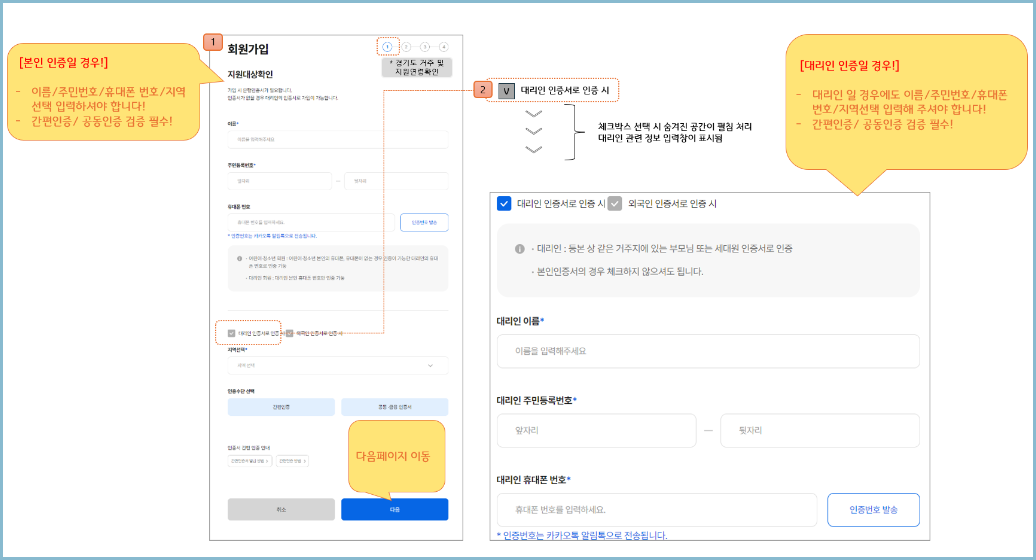The image size is (1036, 560).
Task: Click the large 인증번호는 카카오톡 알림톡으로 전송됩니다 note
Action: [582, 536]
